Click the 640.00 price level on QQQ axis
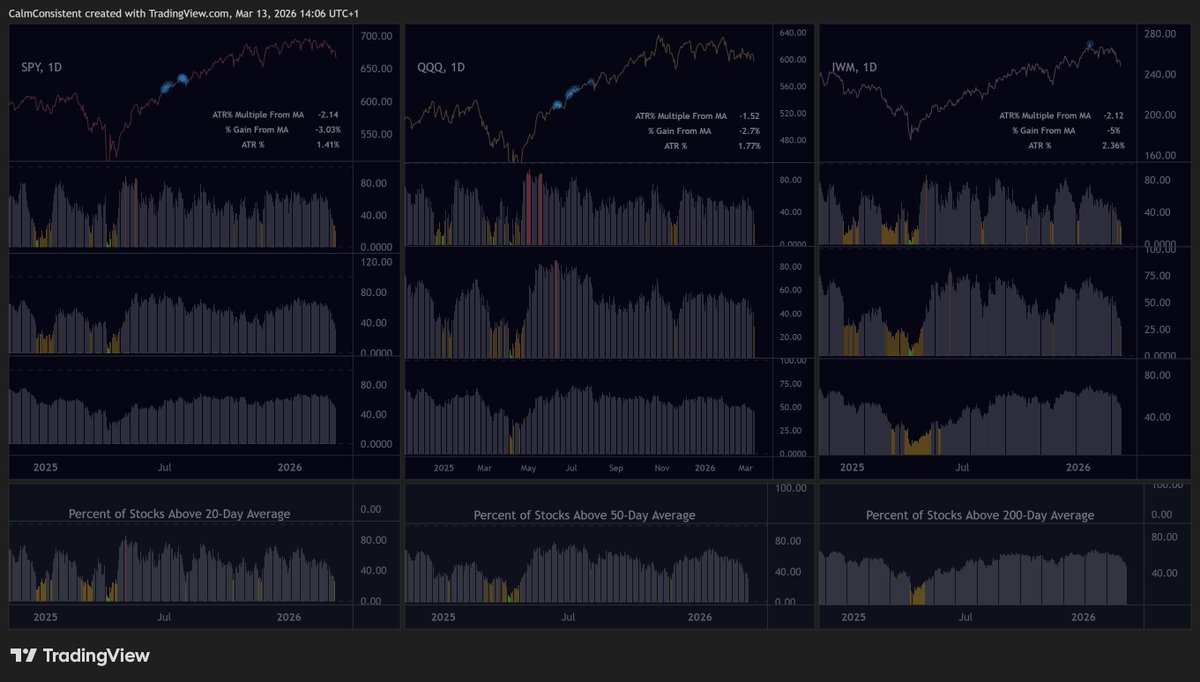 (x=792, y=33)
